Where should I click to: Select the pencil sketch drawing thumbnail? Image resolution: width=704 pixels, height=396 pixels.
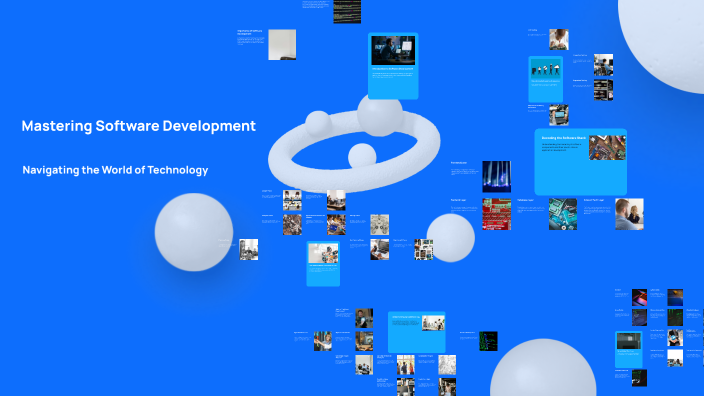[447, 365]
